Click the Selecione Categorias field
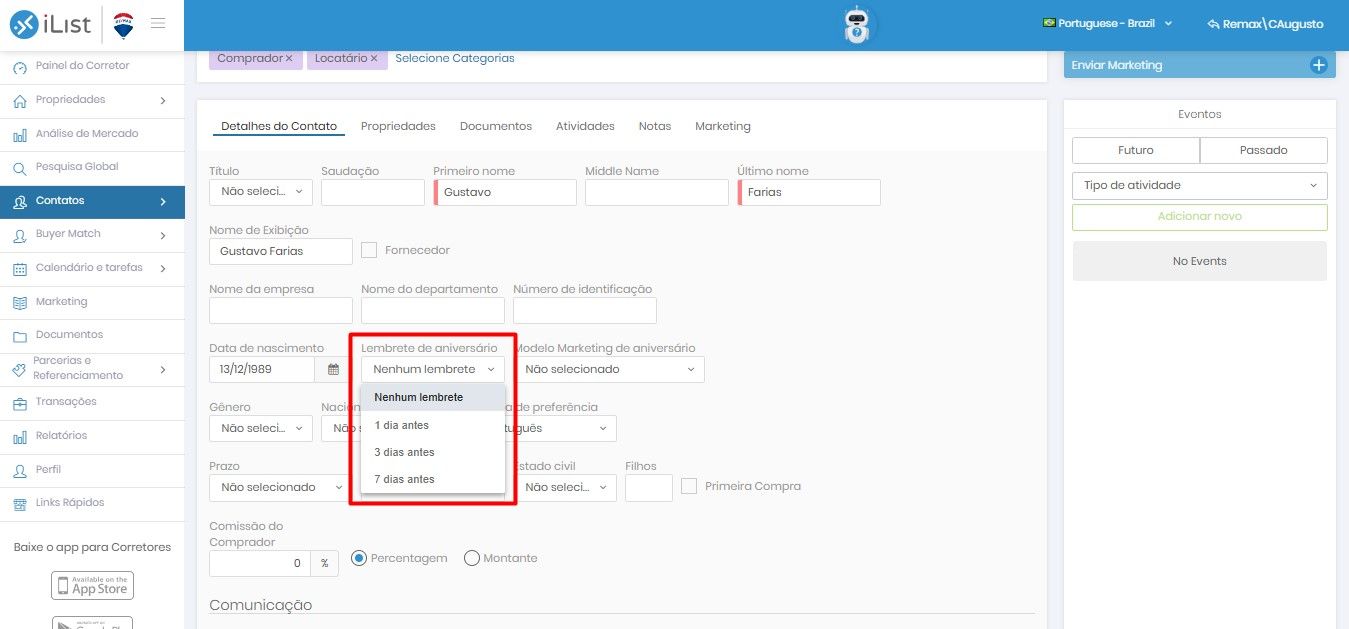1349x629 pixels. tap(455, 58)
